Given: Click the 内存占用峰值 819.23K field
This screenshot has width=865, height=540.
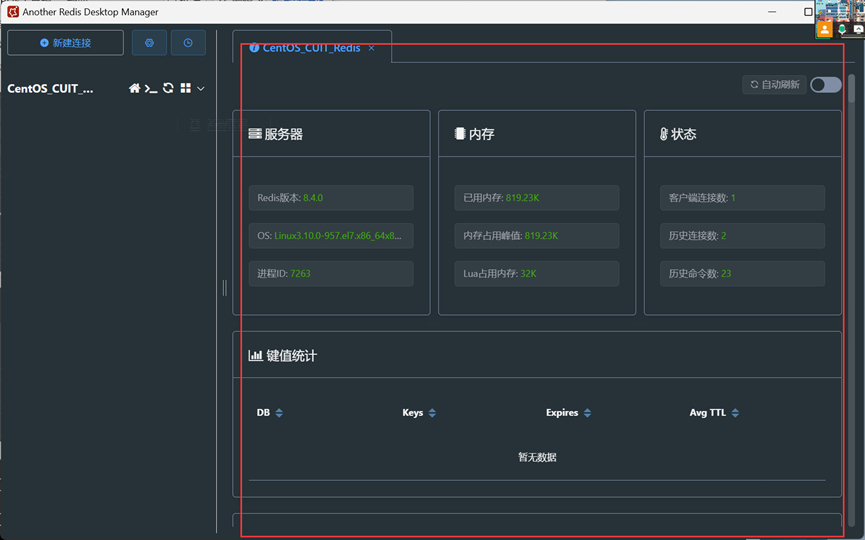Looking at the screenshot, I should [537, 236].
